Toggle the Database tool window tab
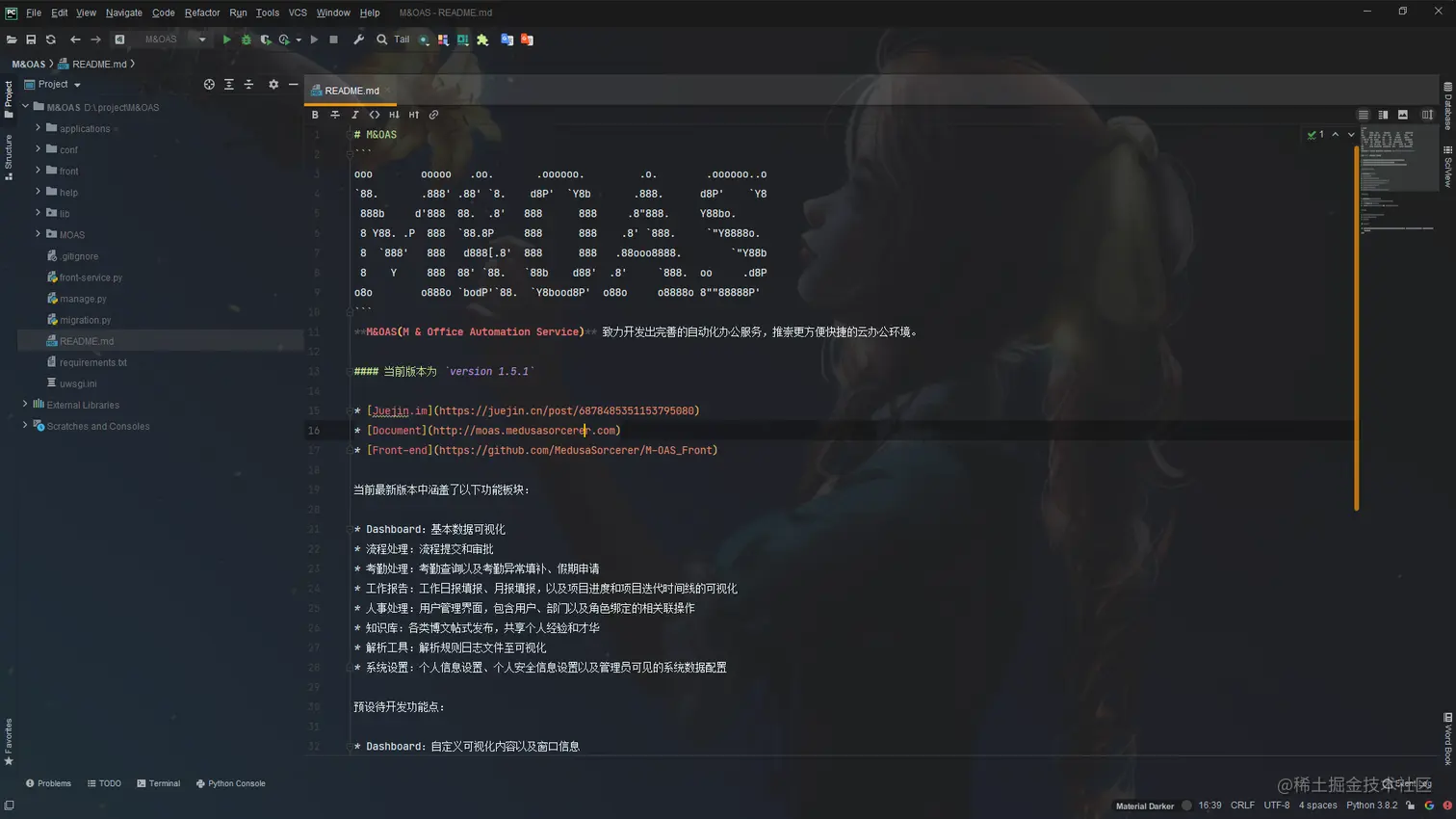Viewport: 1456px width, 819px height. point(1447,106)
